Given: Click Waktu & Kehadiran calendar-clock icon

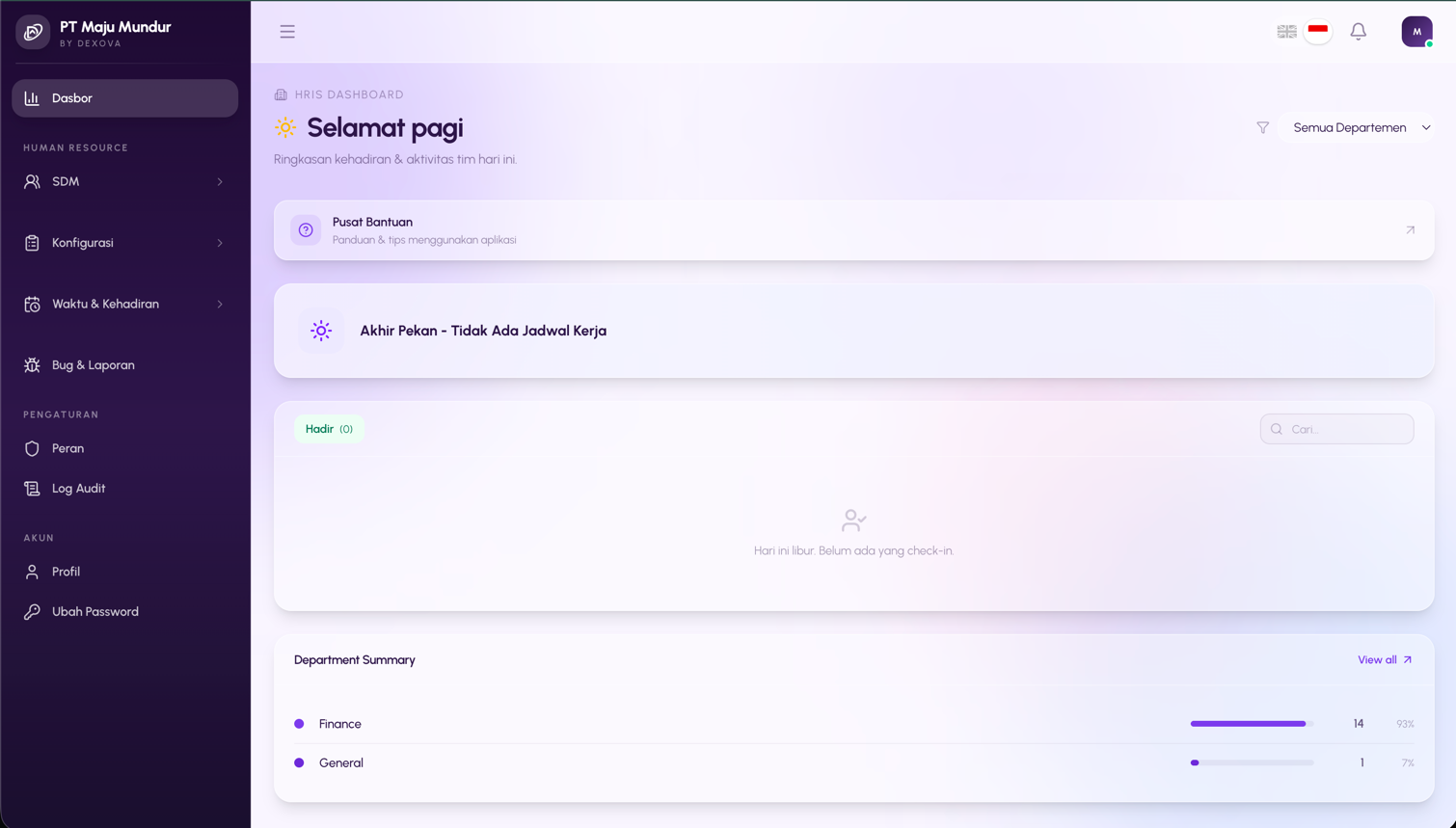Looking at the screenshot, I should coord(32,304).
